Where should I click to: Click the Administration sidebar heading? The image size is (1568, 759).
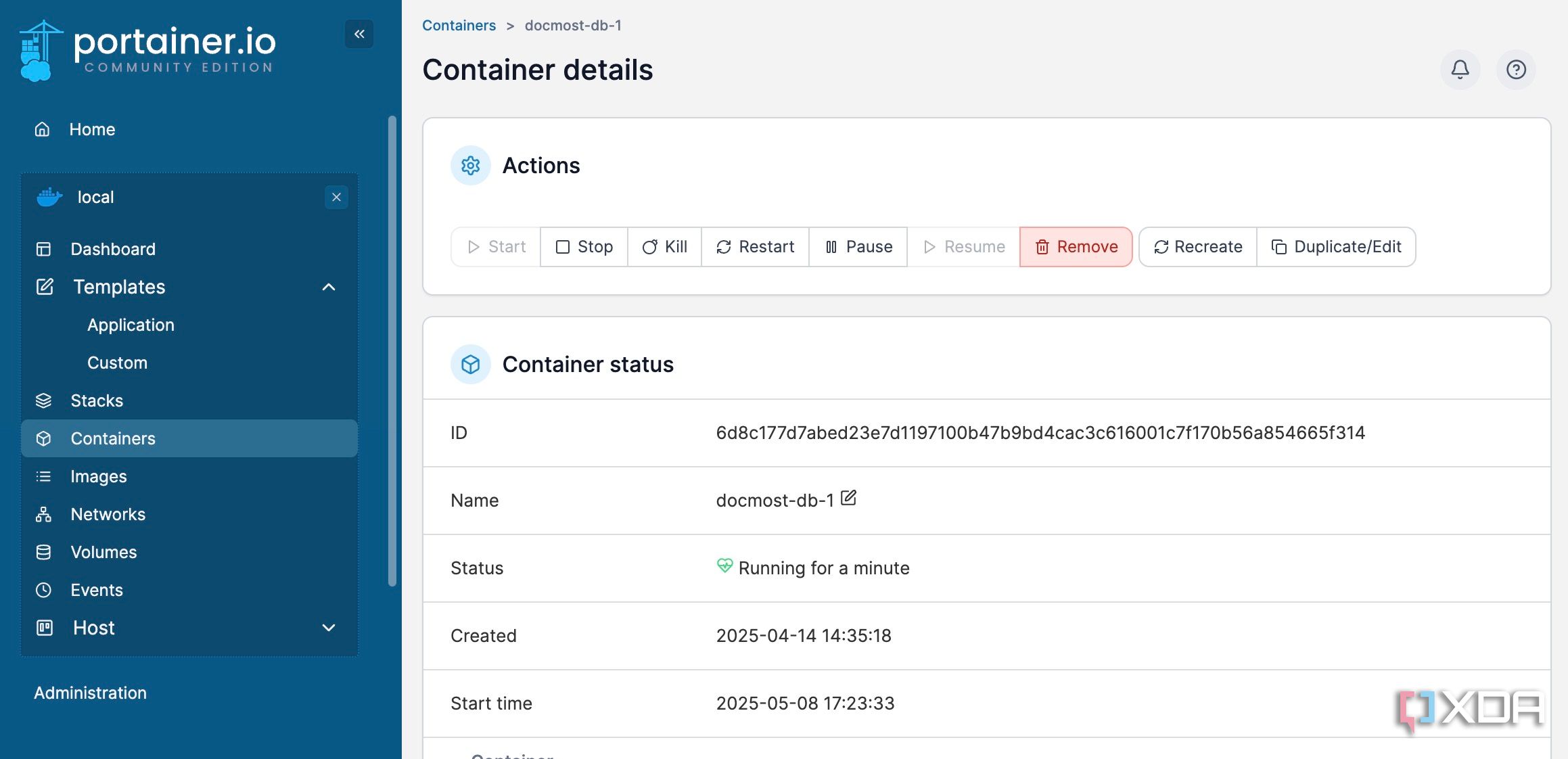point(90,693)
